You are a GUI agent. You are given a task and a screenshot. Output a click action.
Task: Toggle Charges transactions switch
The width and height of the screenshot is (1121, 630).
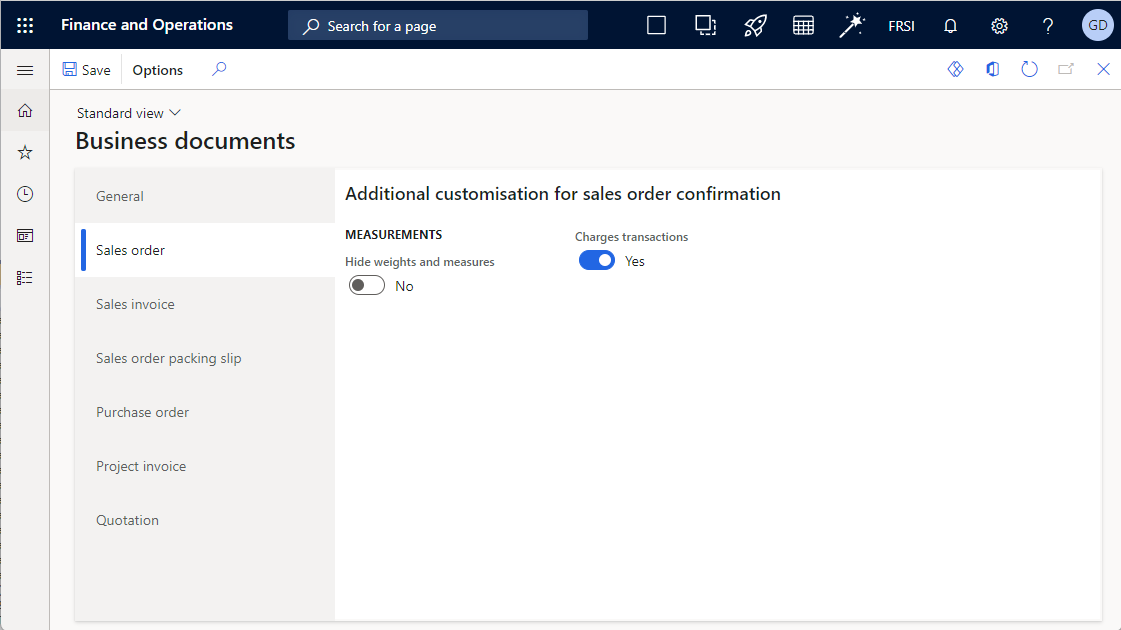597,260
